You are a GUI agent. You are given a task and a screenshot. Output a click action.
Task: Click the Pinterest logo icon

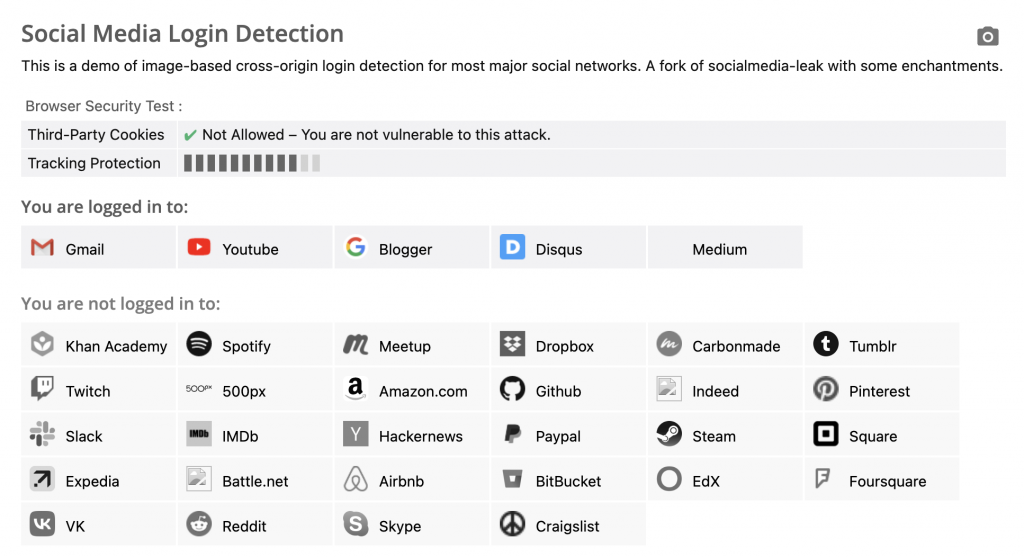(826, 390)
